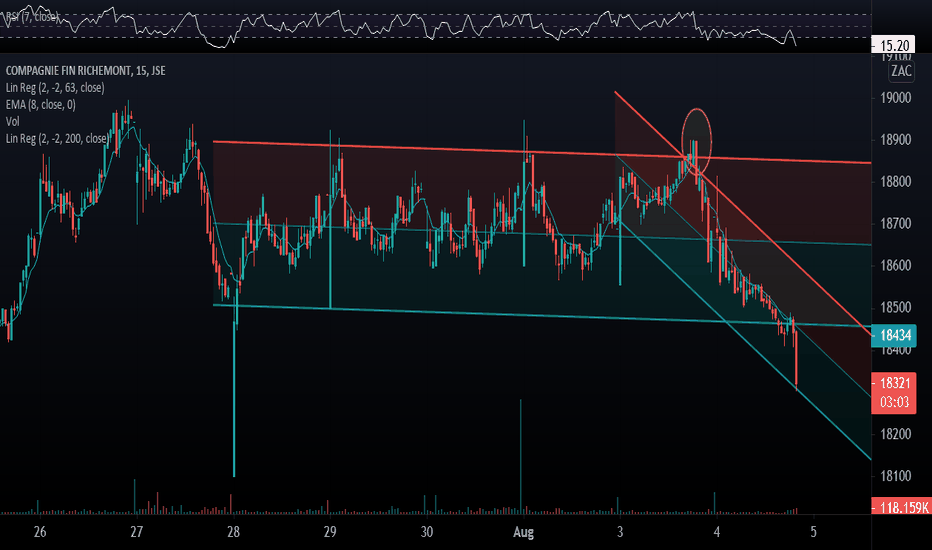Click the 18600 price axis label
Screen dimensions: 932x550
point(895,265)
